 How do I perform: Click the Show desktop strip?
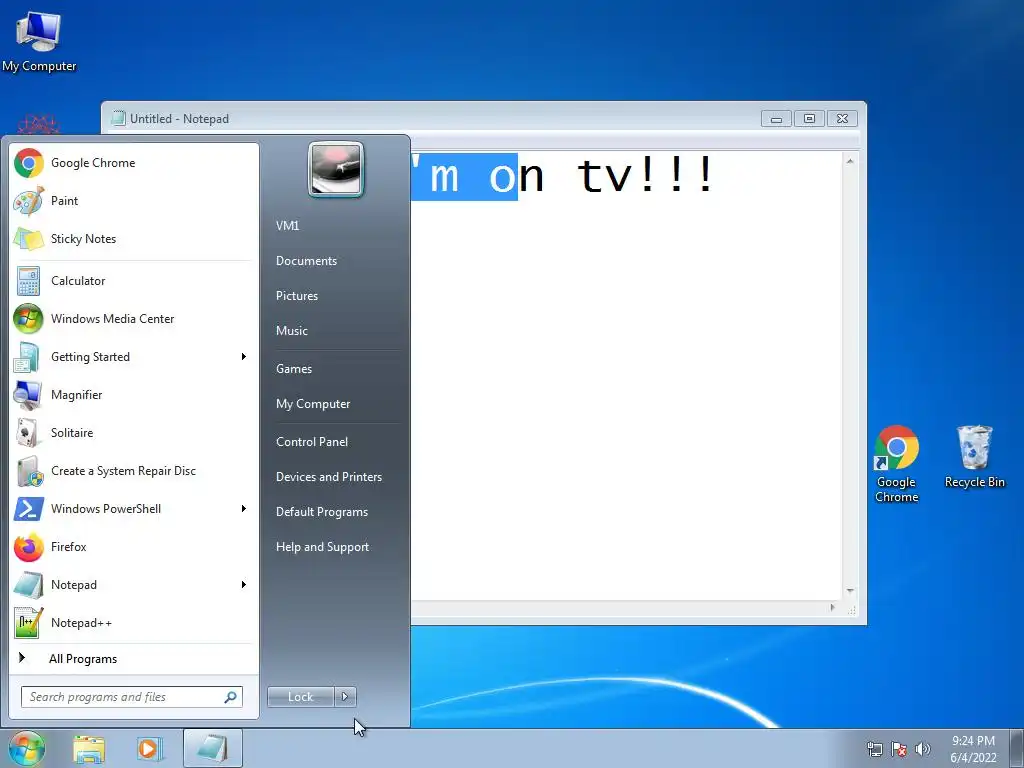1017,748
